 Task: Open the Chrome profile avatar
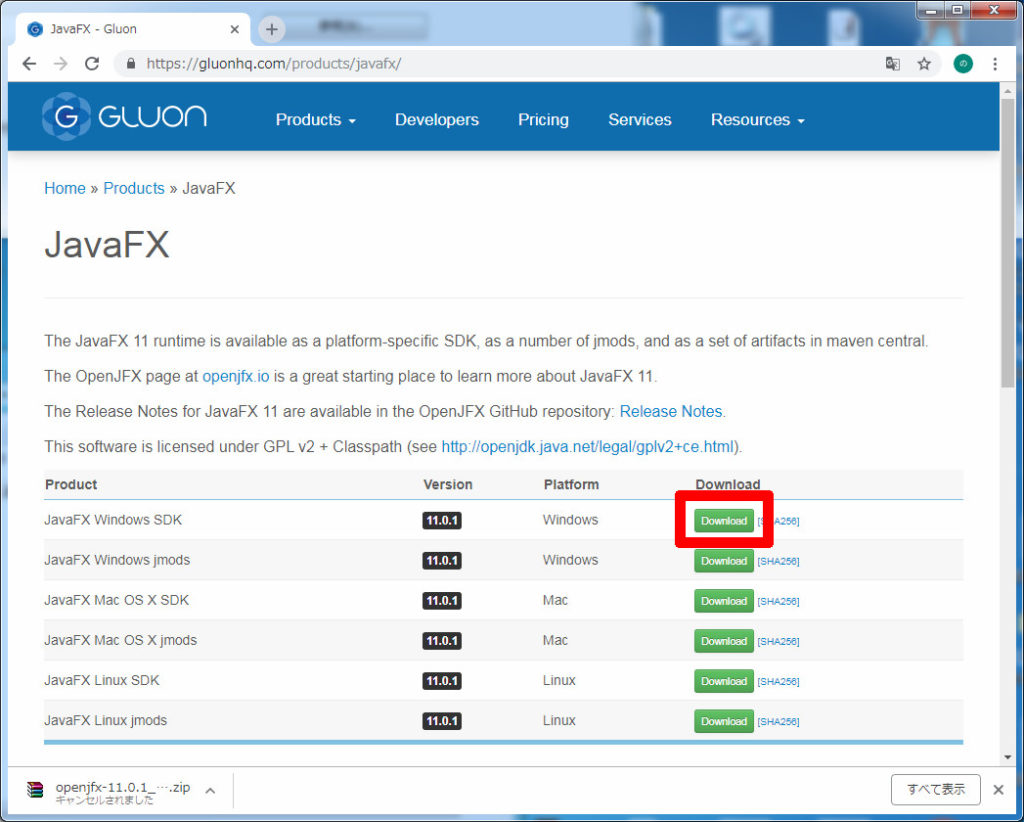tap(962, 62)
